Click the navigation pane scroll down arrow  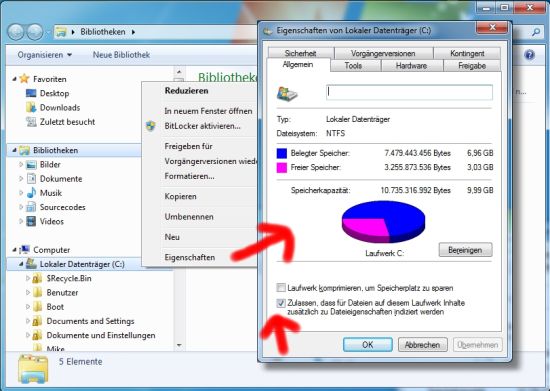[179, 345]
